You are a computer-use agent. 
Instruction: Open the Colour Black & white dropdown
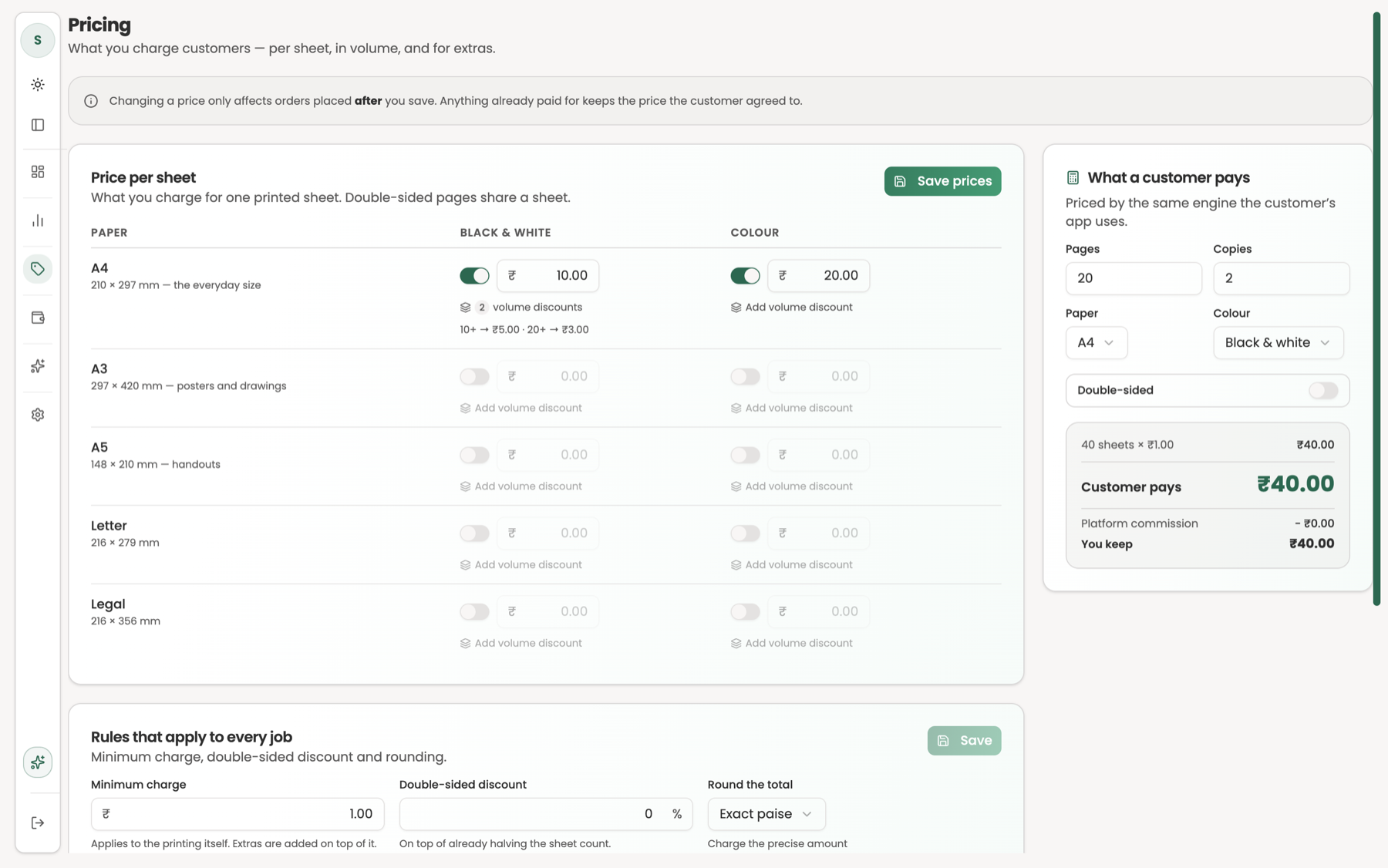pos(1278,342)
